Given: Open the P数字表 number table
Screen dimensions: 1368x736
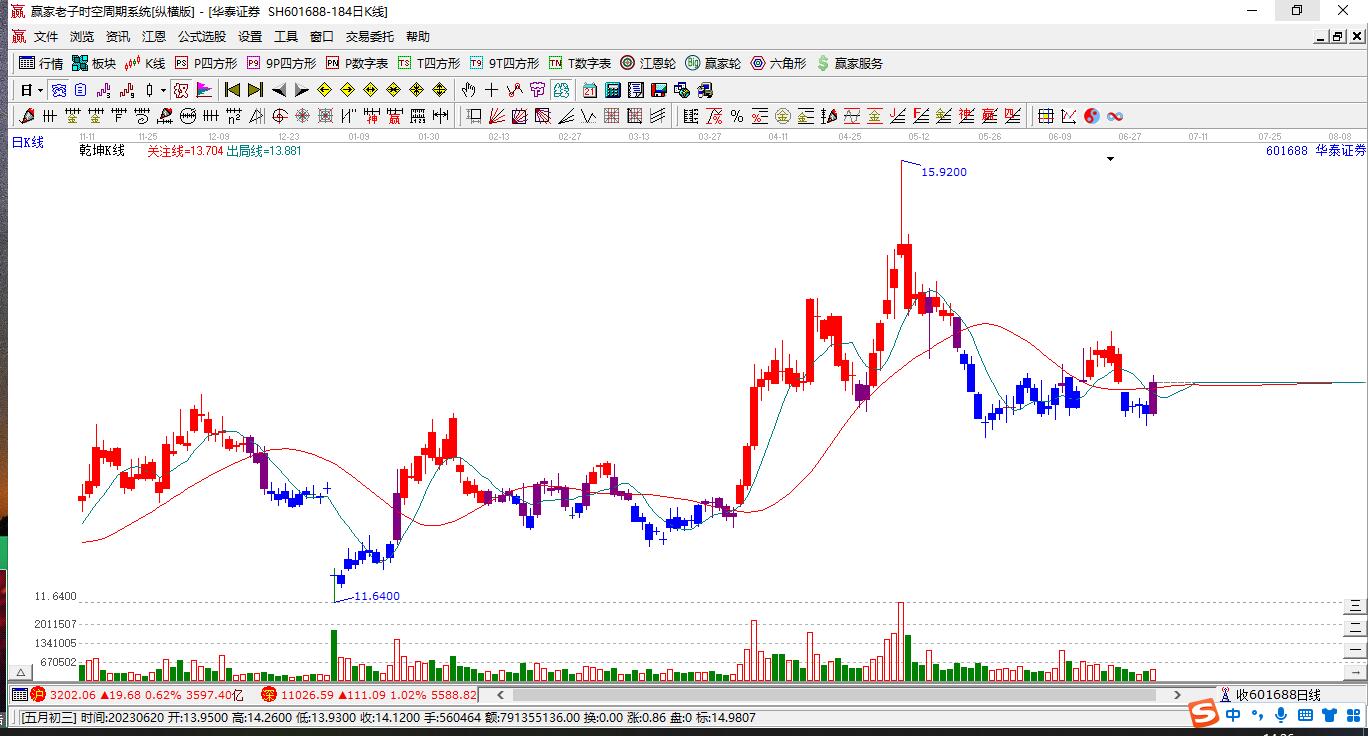Looking at the screenshot, I should pos(357,63).
